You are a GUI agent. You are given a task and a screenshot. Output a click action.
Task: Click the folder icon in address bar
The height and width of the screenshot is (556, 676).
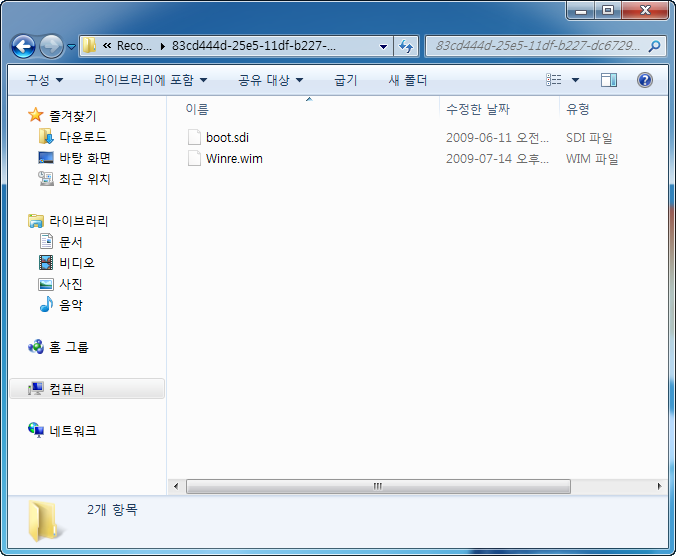[89, 45]
